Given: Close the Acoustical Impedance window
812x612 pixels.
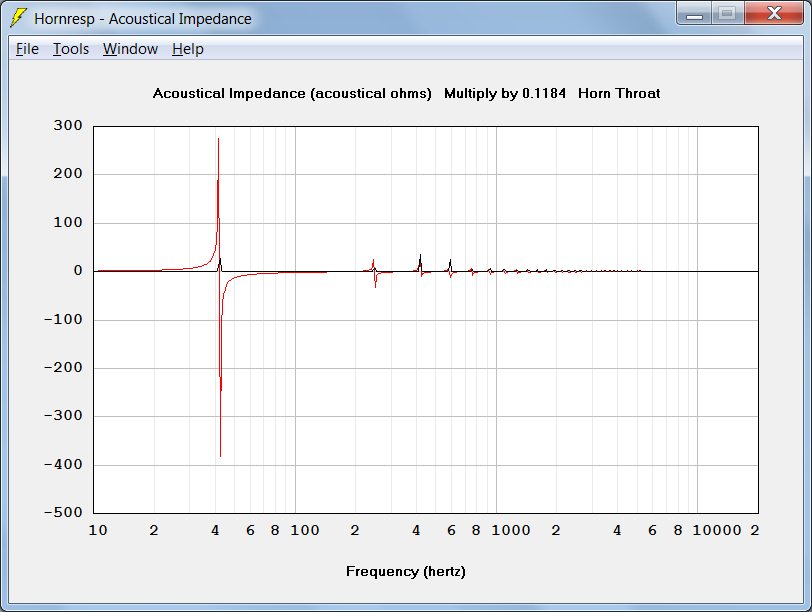Looking at the screenshot, I should (x=774, y=13).
